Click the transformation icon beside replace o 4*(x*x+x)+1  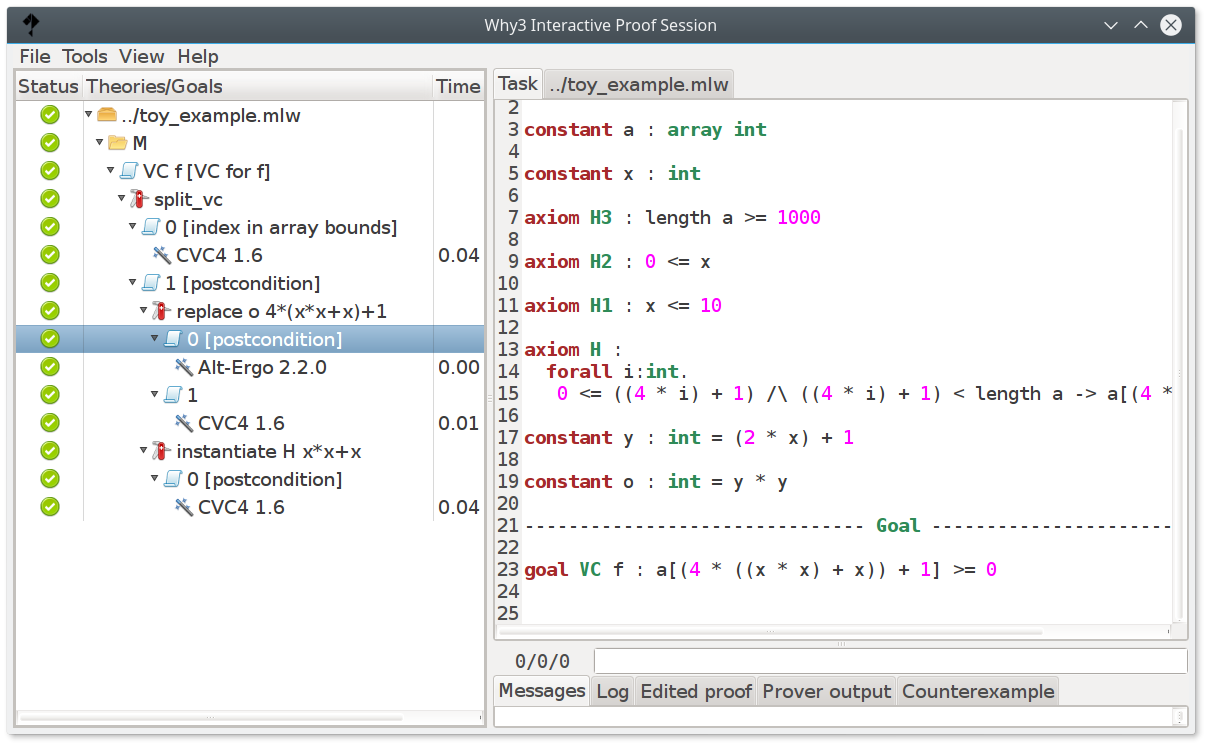tap(162, 311)
